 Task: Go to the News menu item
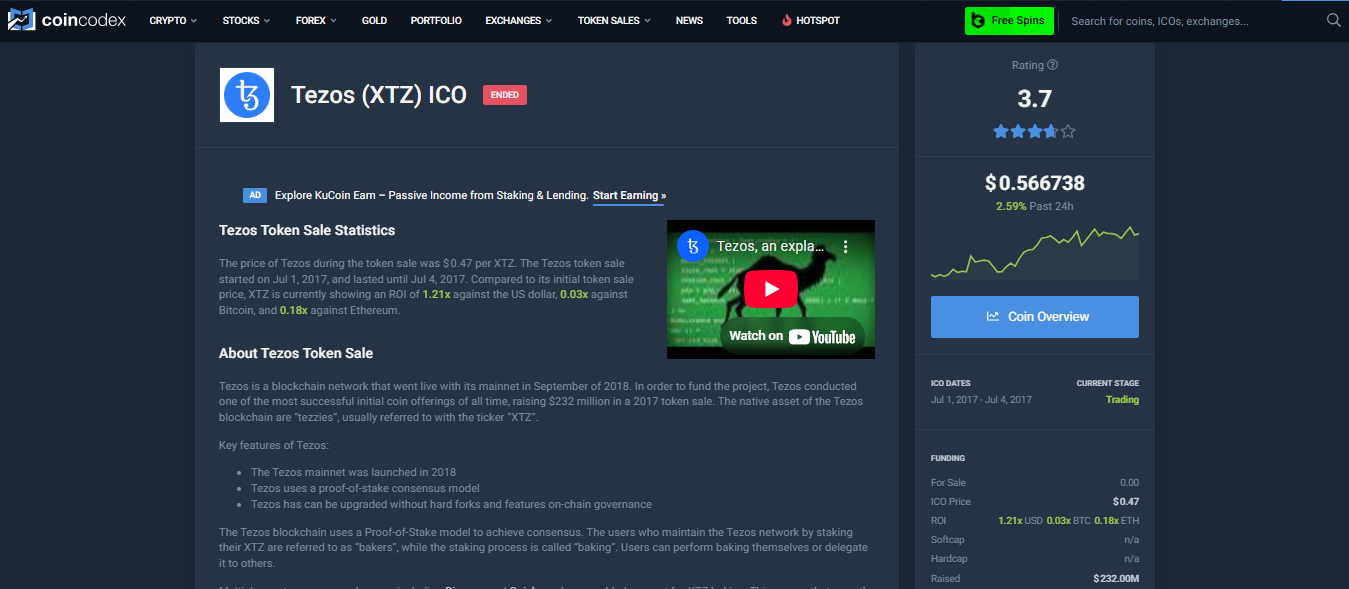[x=689, y=20]
